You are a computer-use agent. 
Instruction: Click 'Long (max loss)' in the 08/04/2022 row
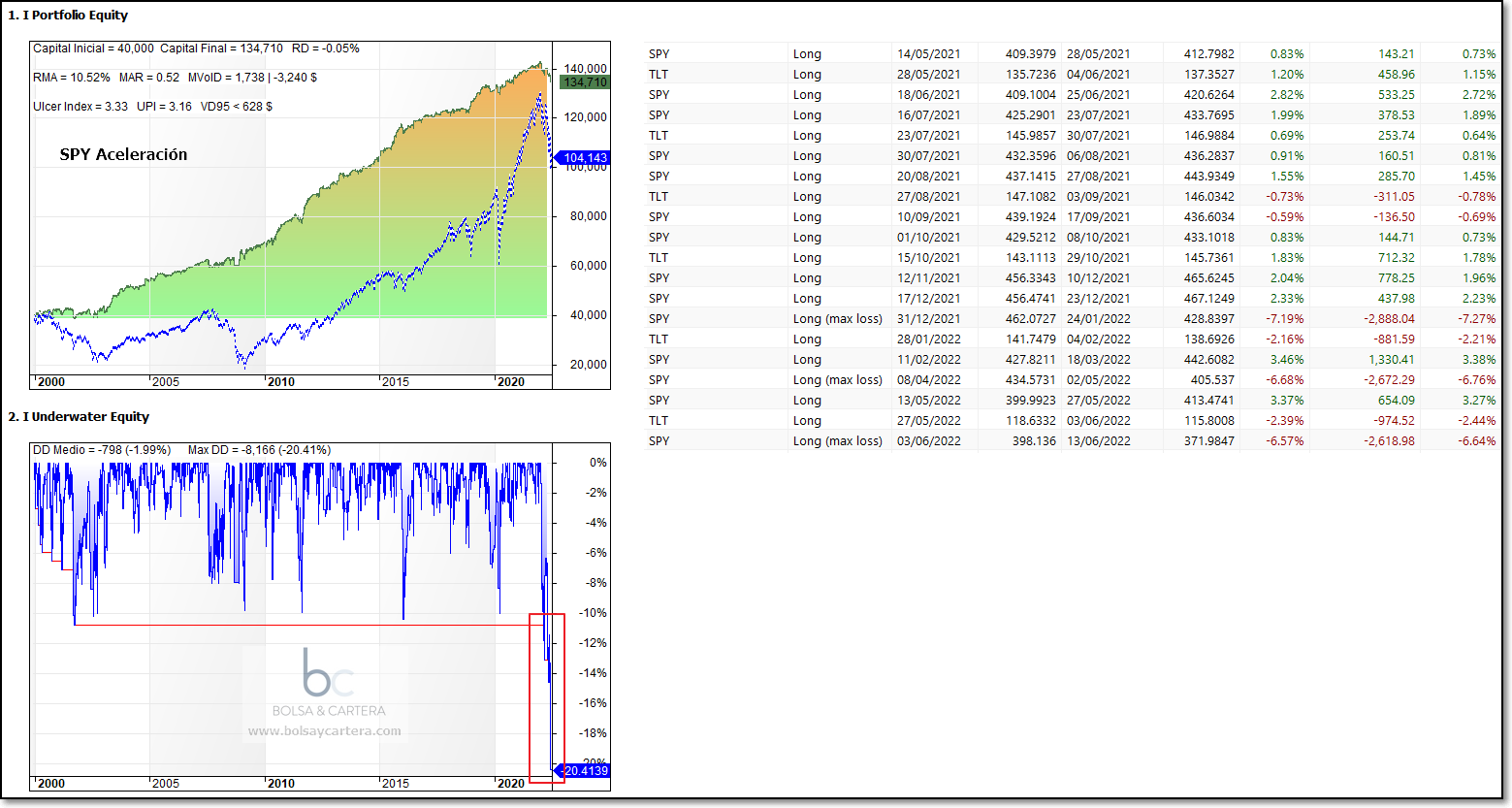[x=838, y=380]
